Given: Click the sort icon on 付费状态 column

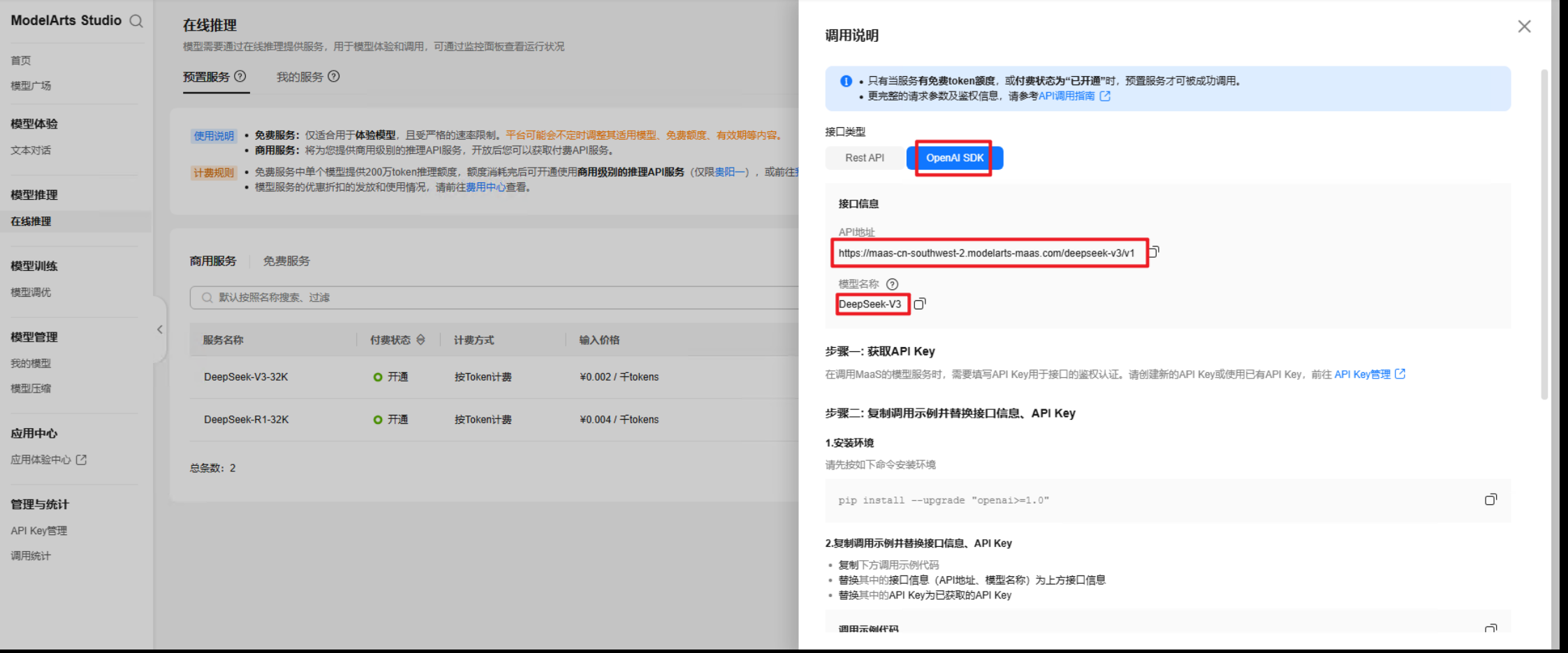Looking at the screenshot, I should 420,339.
